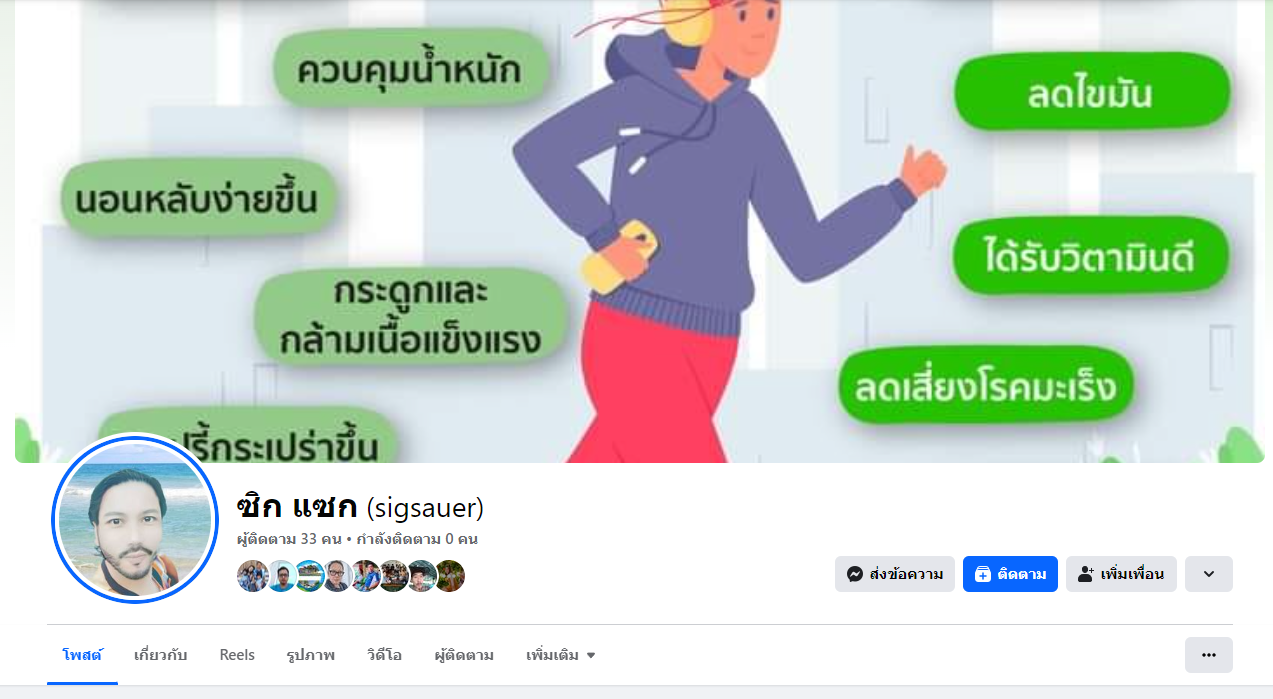Click the last follower avatar thumbnail
Viewport: 1273px width, 699px height.
(x=450, y=576)
